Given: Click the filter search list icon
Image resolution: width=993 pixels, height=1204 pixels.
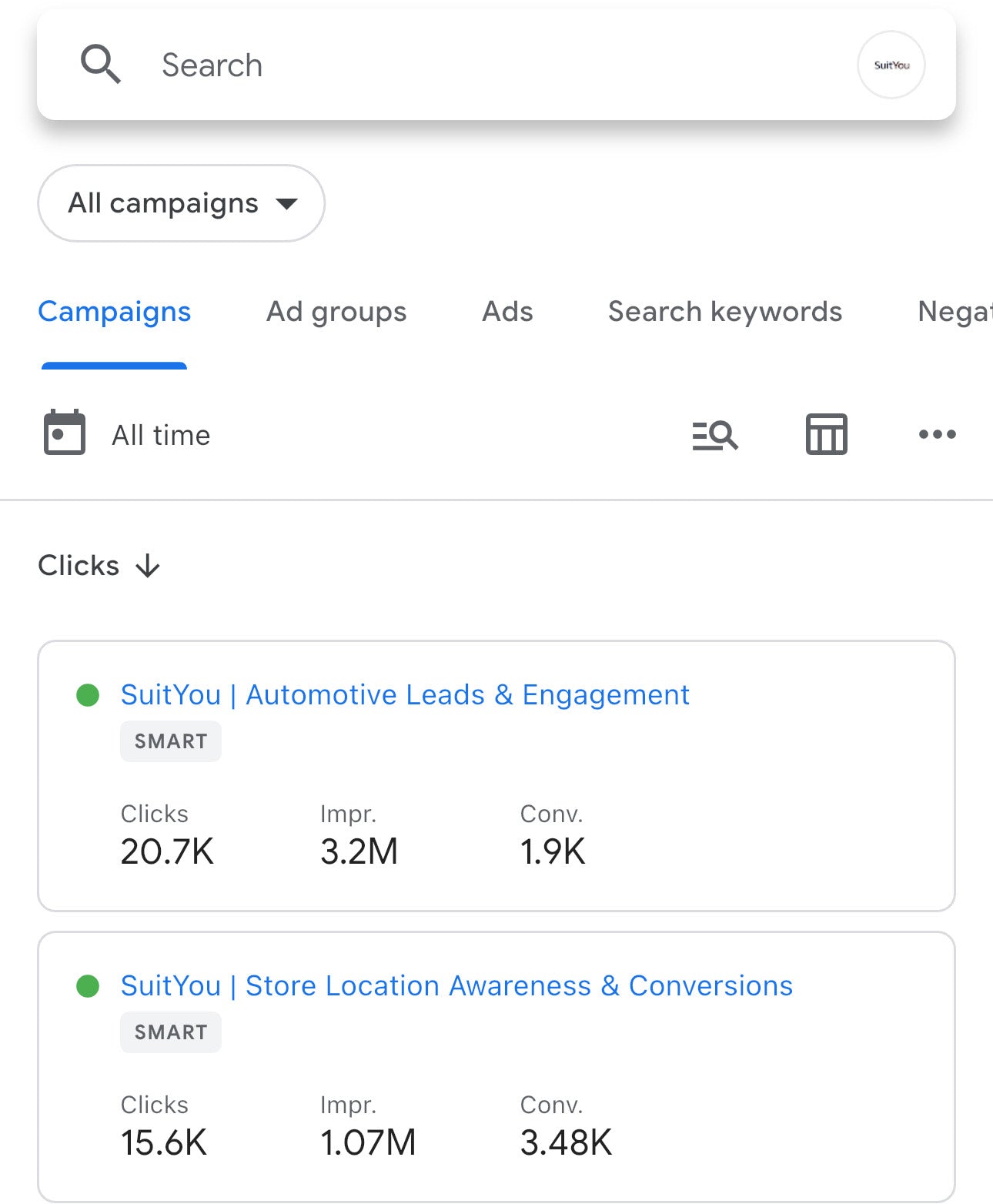Looking at the screenshot, I should tap(714, 435).
